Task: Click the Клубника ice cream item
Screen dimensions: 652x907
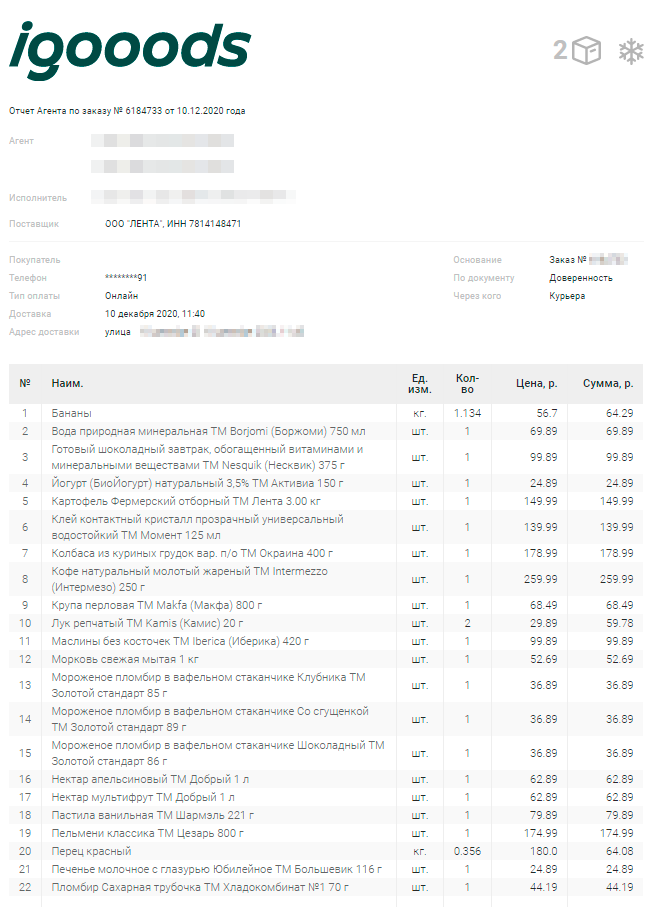Action: [x=208, y=685]
